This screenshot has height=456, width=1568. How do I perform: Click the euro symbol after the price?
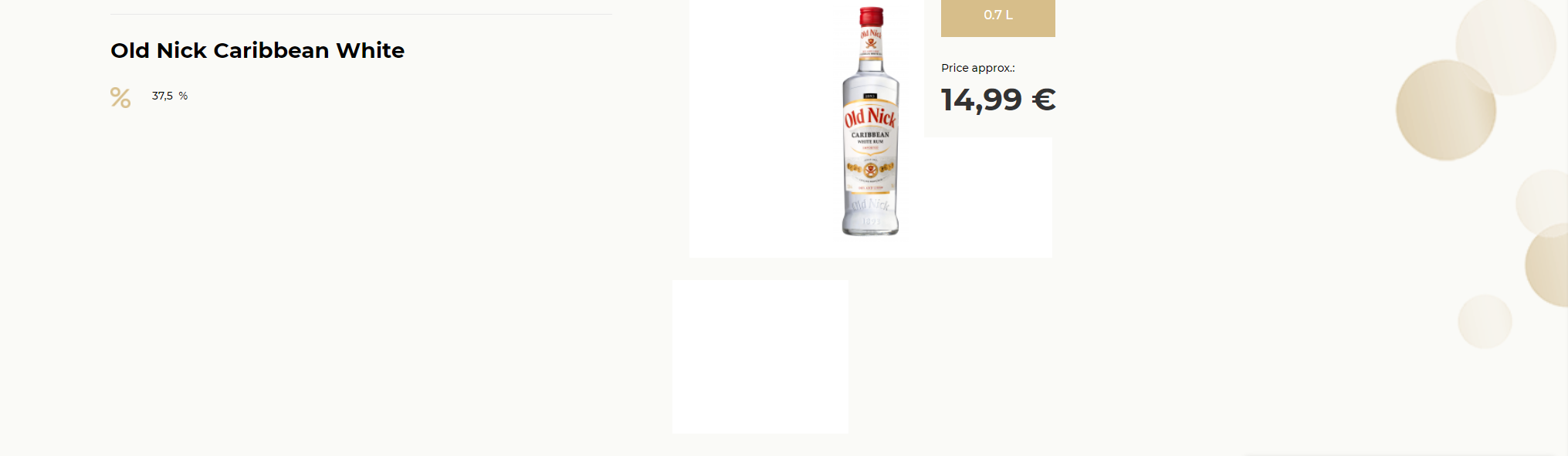click(1044, 100)
